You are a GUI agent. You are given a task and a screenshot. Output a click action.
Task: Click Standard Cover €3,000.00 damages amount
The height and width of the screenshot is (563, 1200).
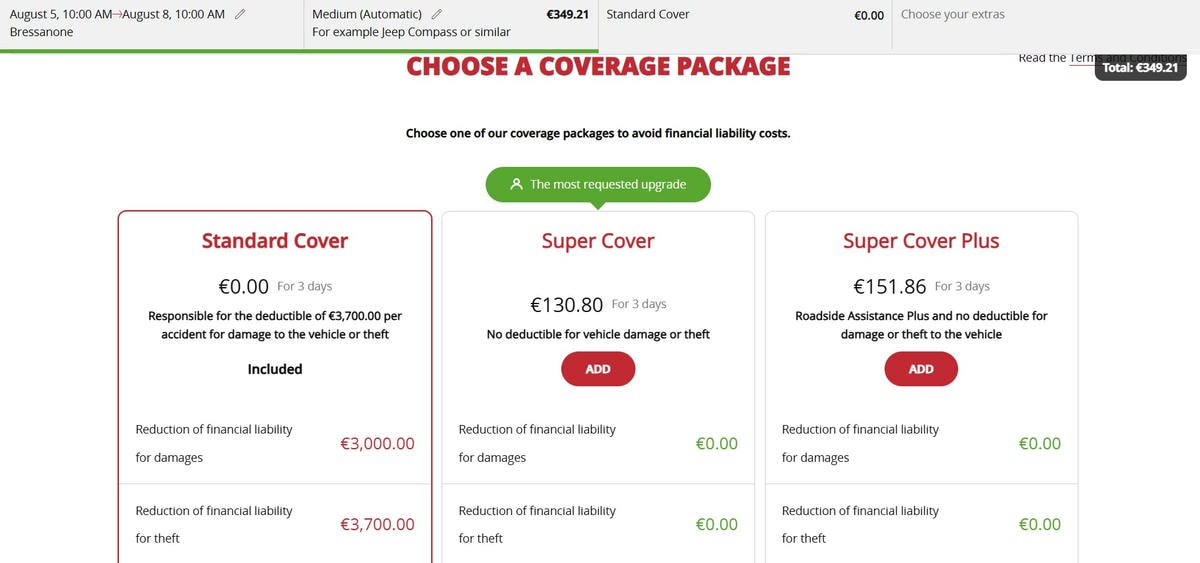click(x=377, y=444)
